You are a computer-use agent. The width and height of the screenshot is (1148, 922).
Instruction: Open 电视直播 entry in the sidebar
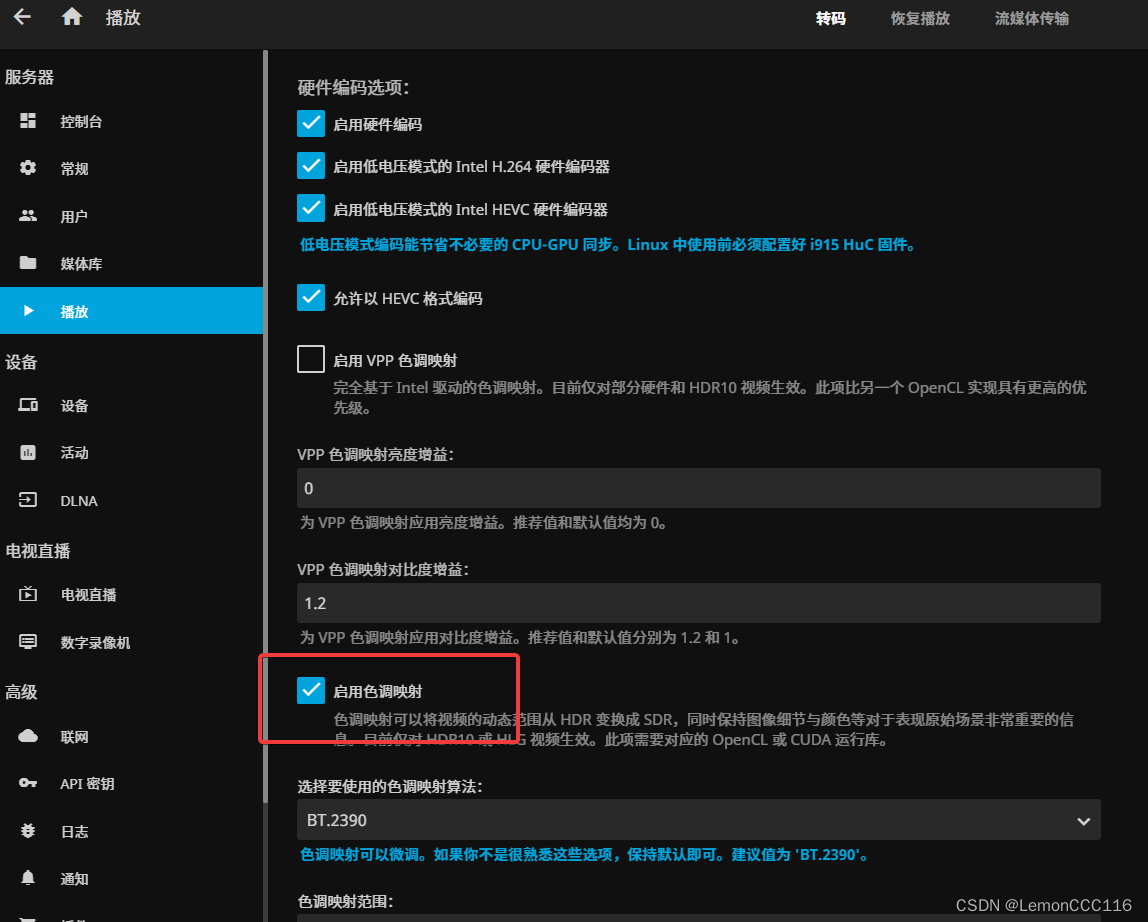coord(132,594)
